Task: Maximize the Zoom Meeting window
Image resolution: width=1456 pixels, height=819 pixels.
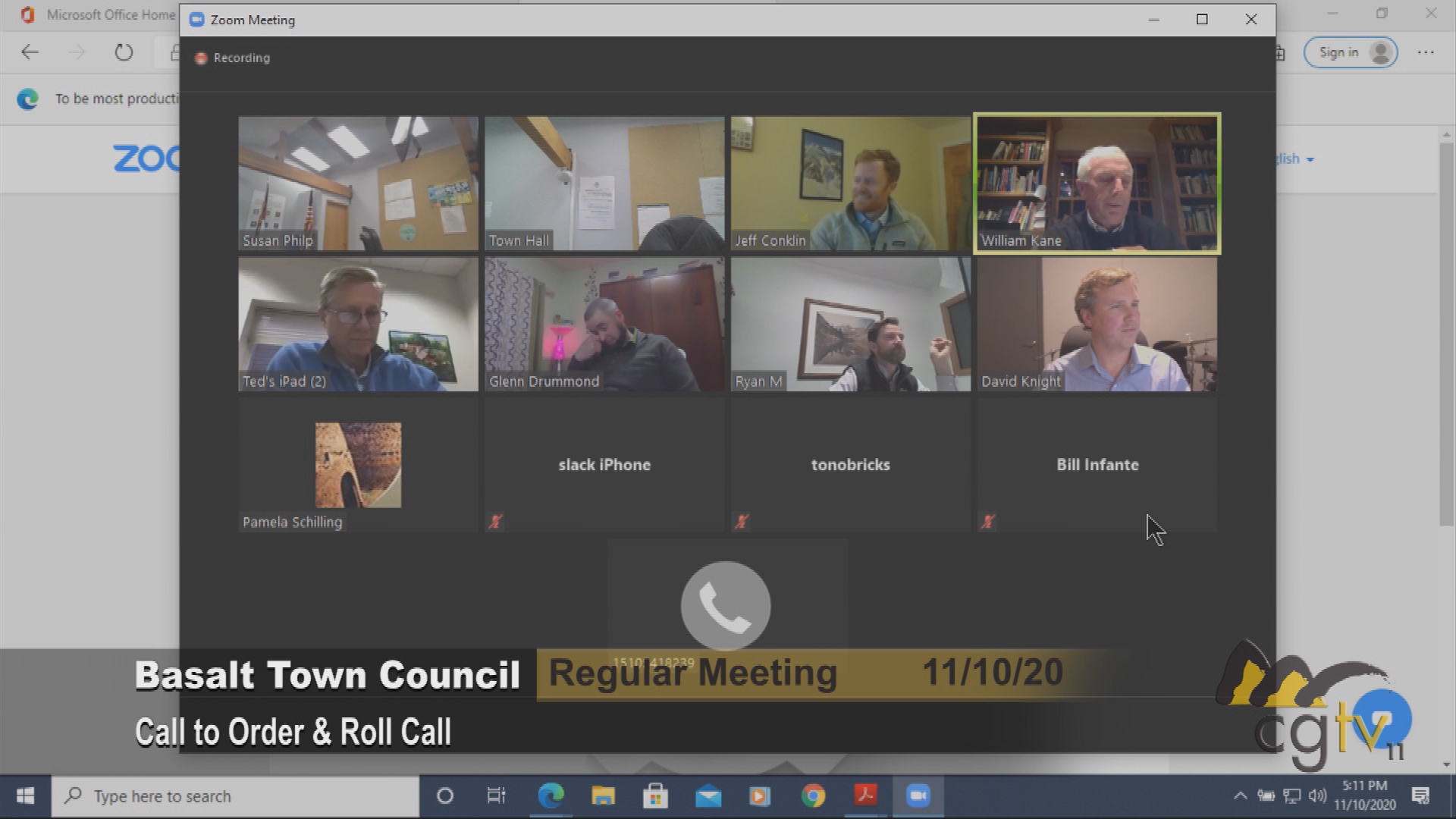Action: click(1202, 20)
